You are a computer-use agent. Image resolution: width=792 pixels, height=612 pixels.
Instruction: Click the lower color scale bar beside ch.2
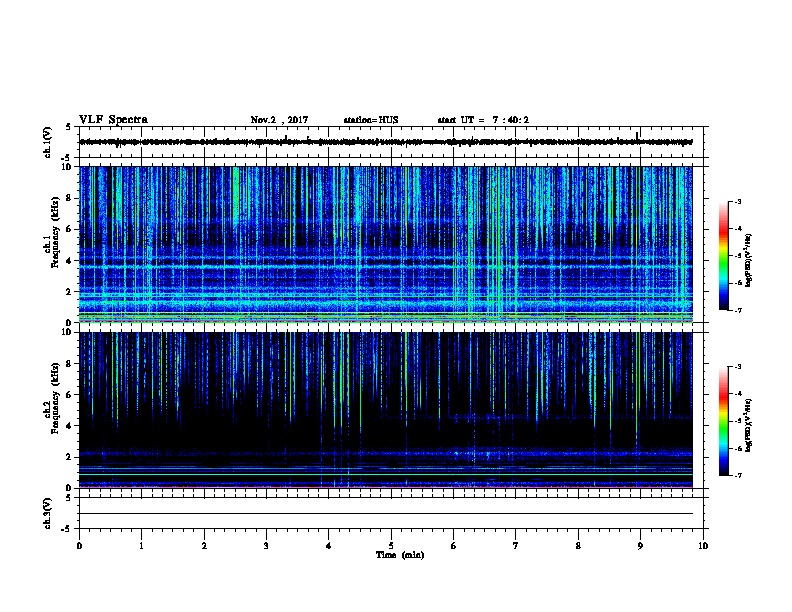(724, 421)
